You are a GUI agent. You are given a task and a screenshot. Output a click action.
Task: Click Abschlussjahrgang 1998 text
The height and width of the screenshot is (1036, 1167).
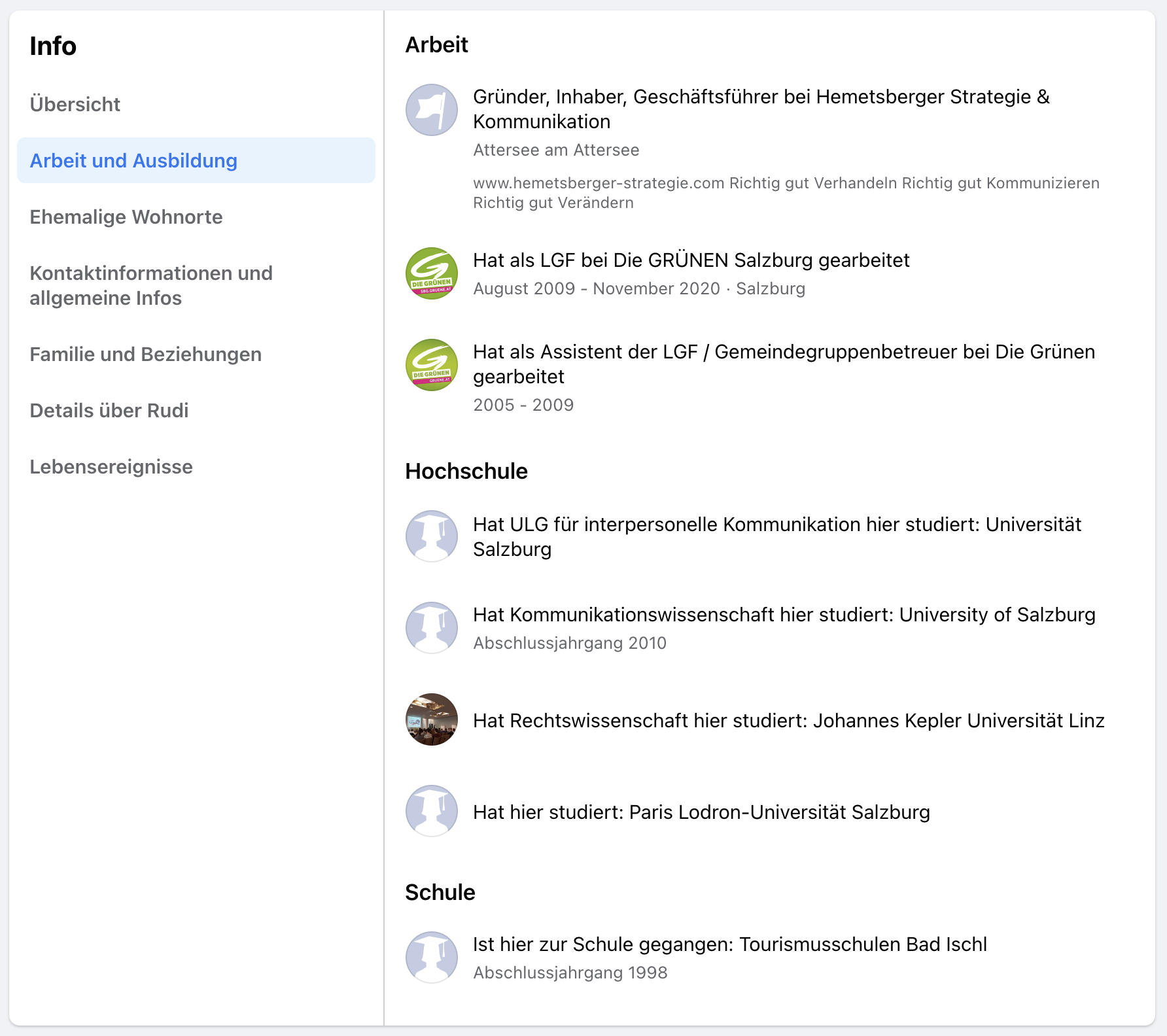click(x=570, y=973)
